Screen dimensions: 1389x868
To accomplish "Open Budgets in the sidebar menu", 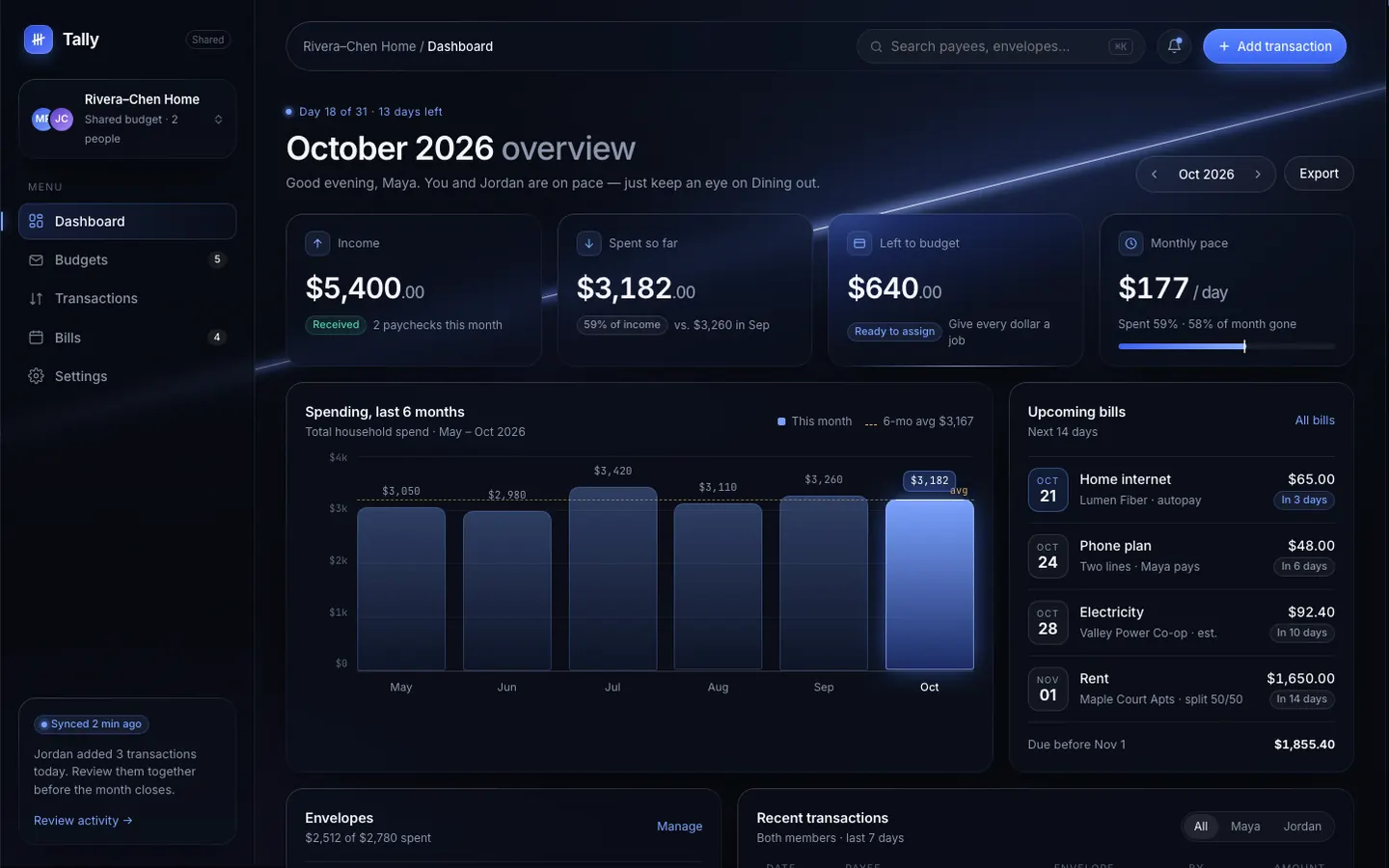I will click(x=127, y=260).
